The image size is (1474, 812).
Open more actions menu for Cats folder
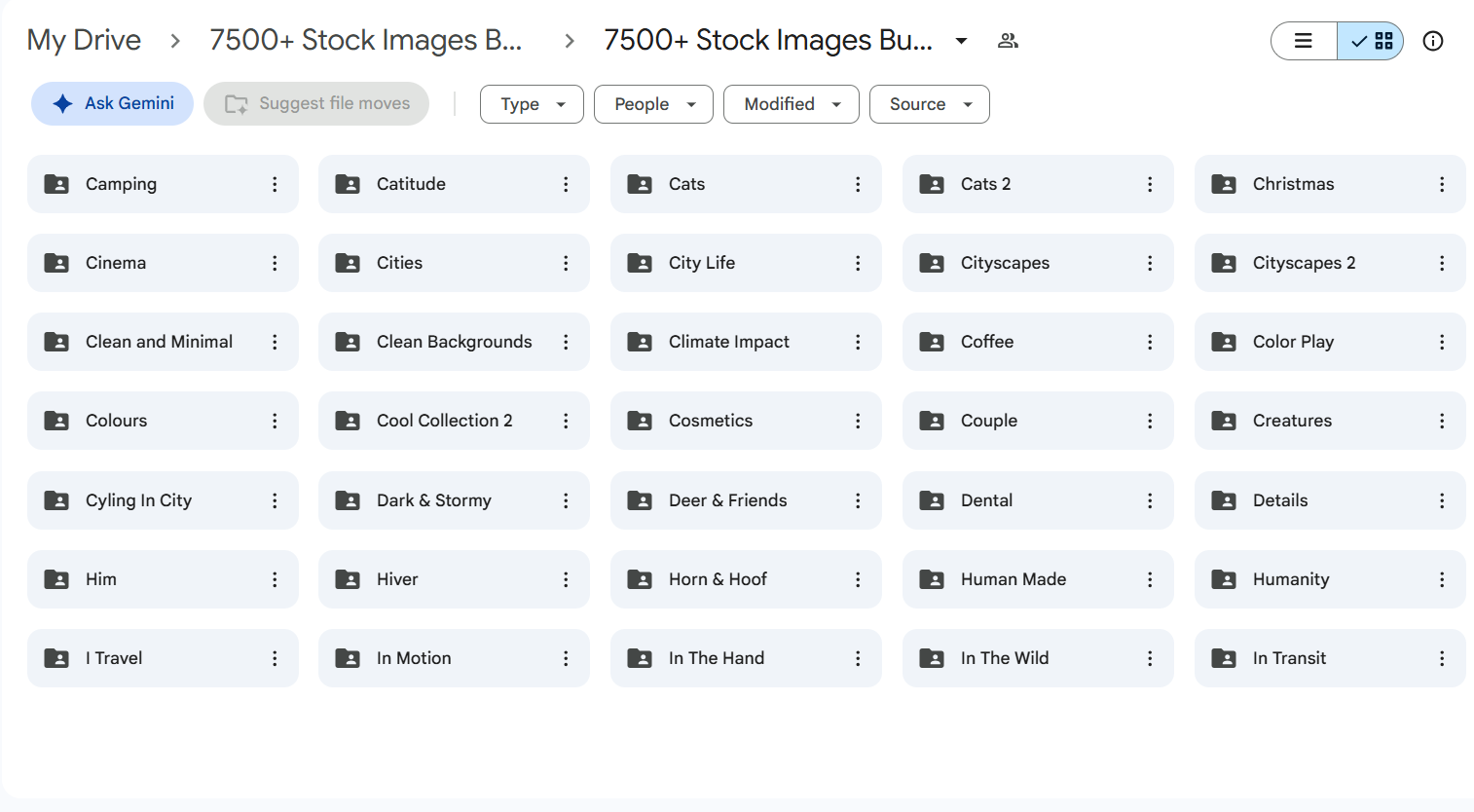[x=858, y=184]
